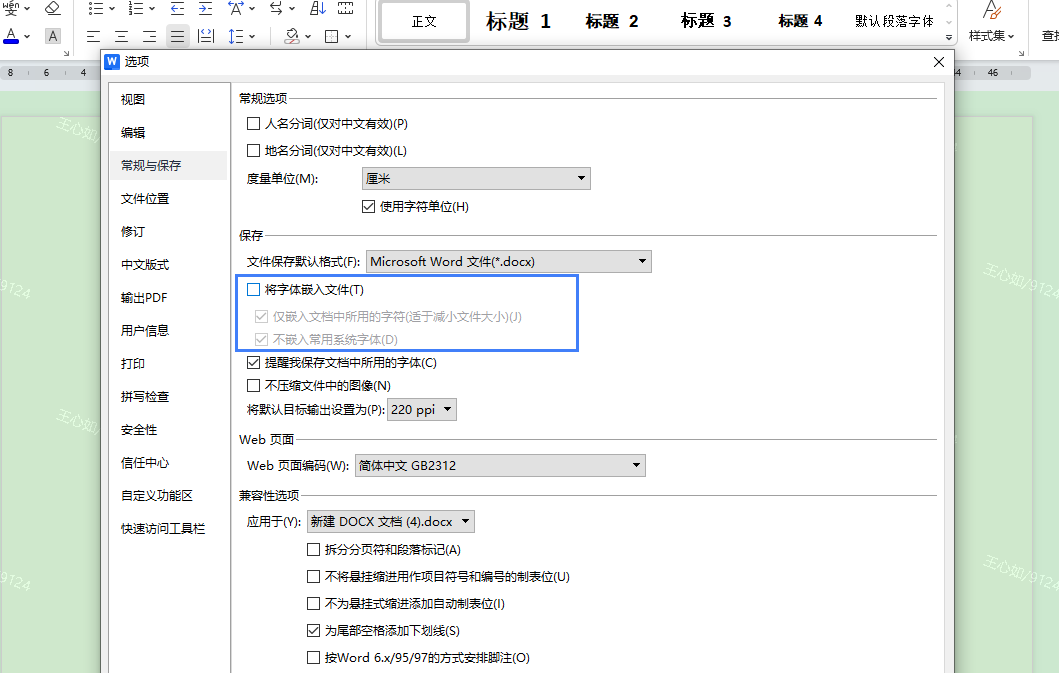Tick the 不压缩文件中的图像 checkbox
The image size is (1059, 673).
[x=254, y=385]
